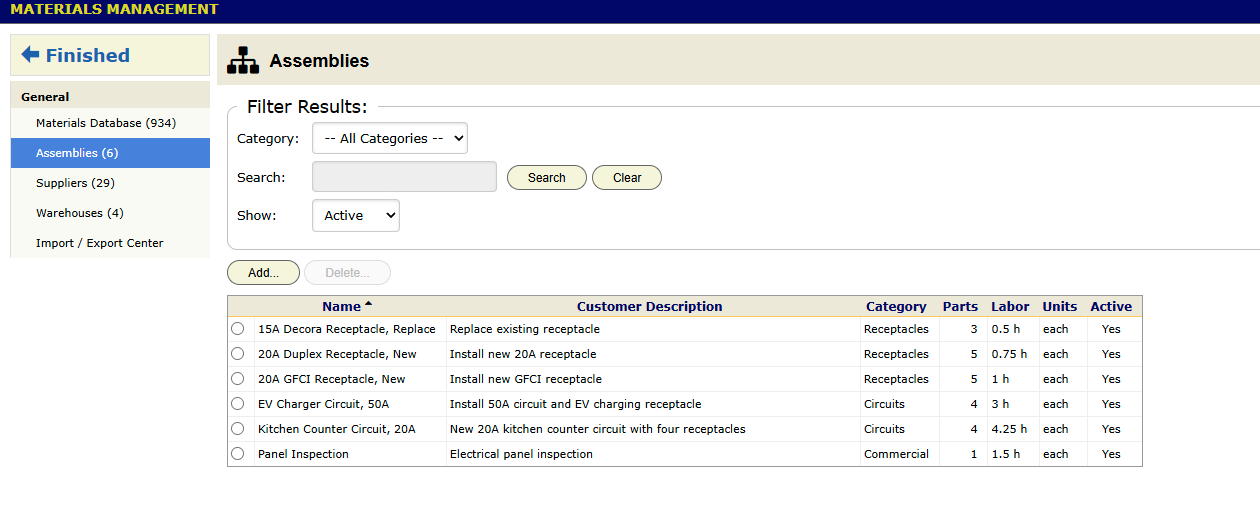Click 'Commercial' category cell
1260x531 pixels.
[896, 454]
